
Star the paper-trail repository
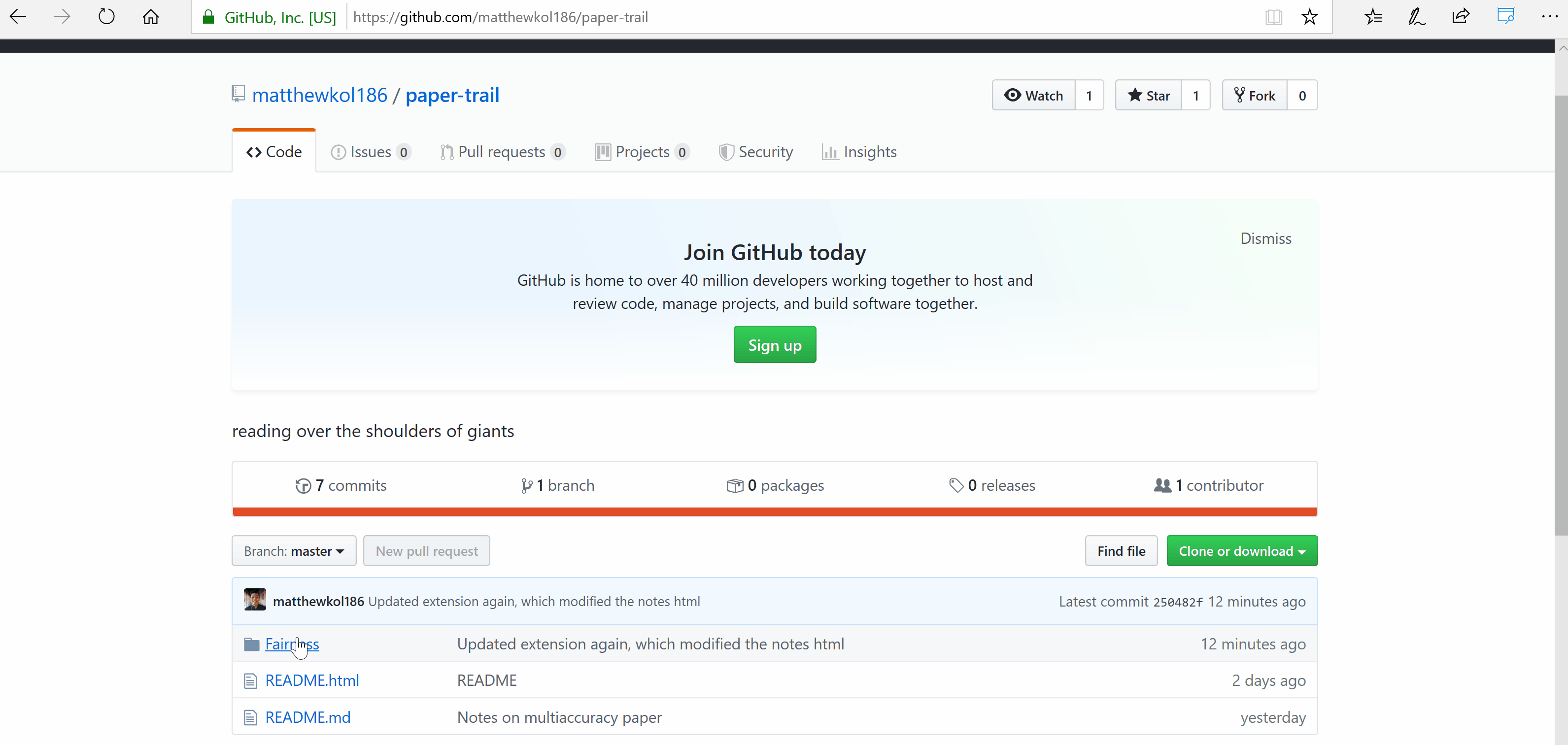pyautogui.click(x=1148, y=96)
